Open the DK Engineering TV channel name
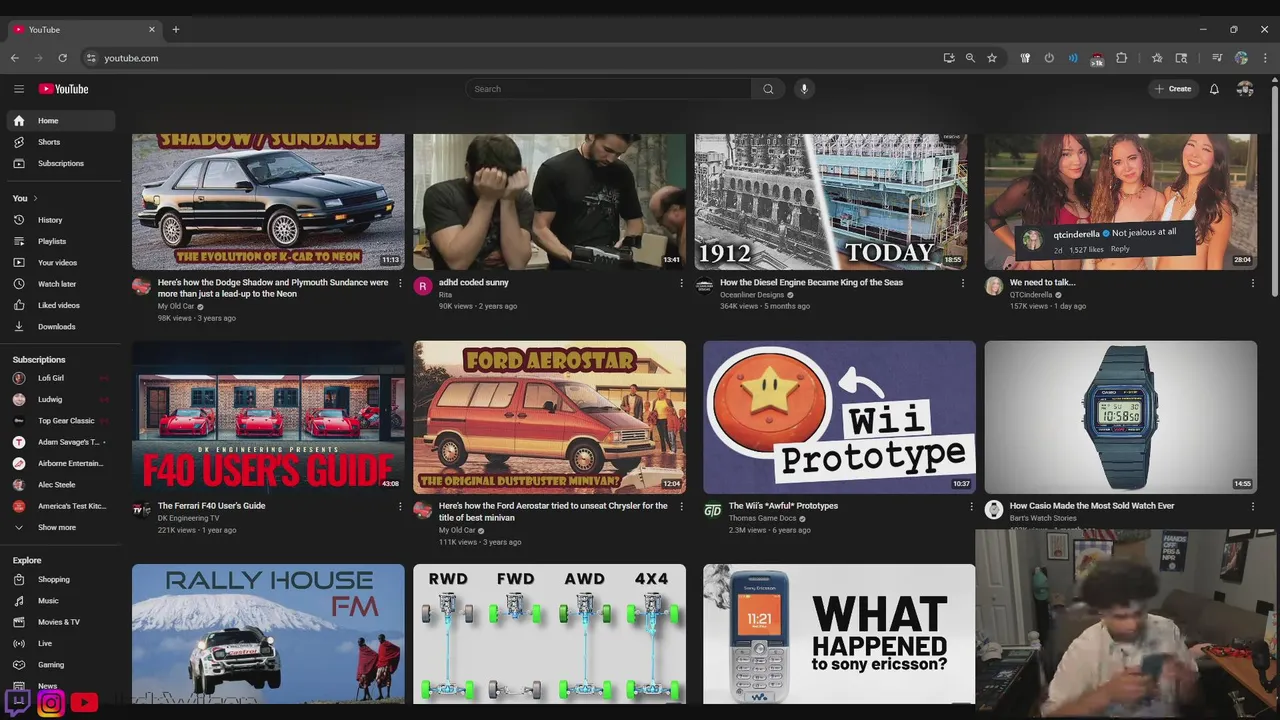This screenshot has width=1280, height=720. tap(188, 518)
